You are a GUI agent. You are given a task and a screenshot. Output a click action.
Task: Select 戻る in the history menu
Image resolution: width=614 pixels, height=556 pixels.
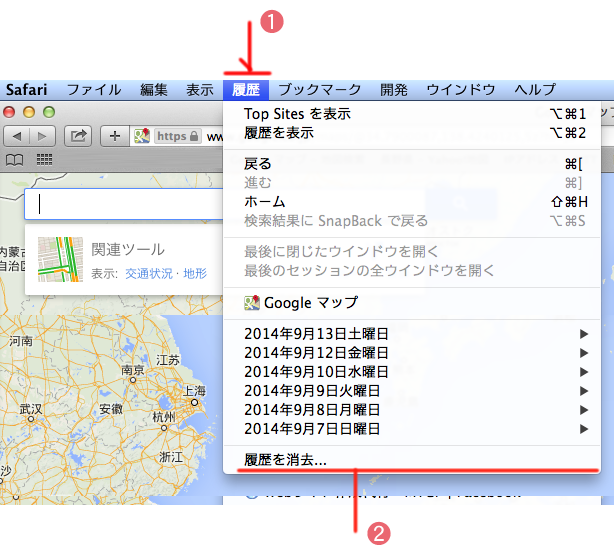412,164
